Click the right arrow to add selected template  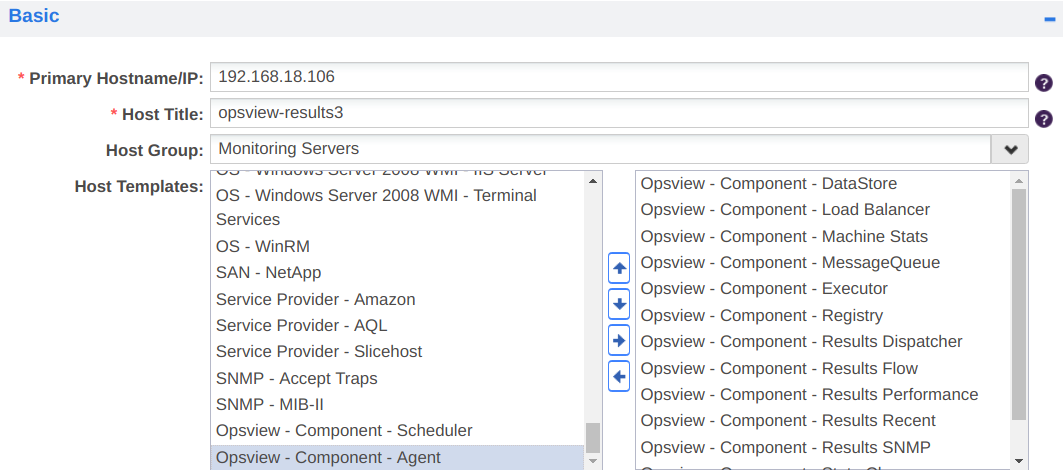pyautogui.click(x=619, y=340)
